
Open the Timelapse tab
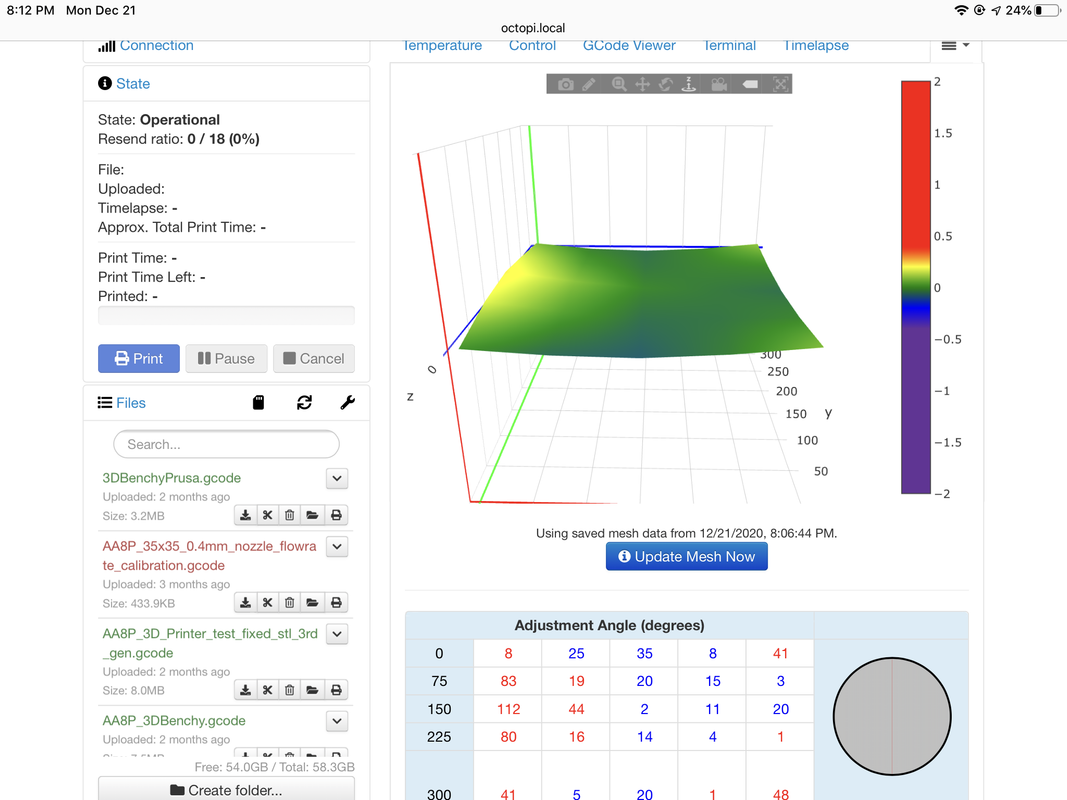816,46
